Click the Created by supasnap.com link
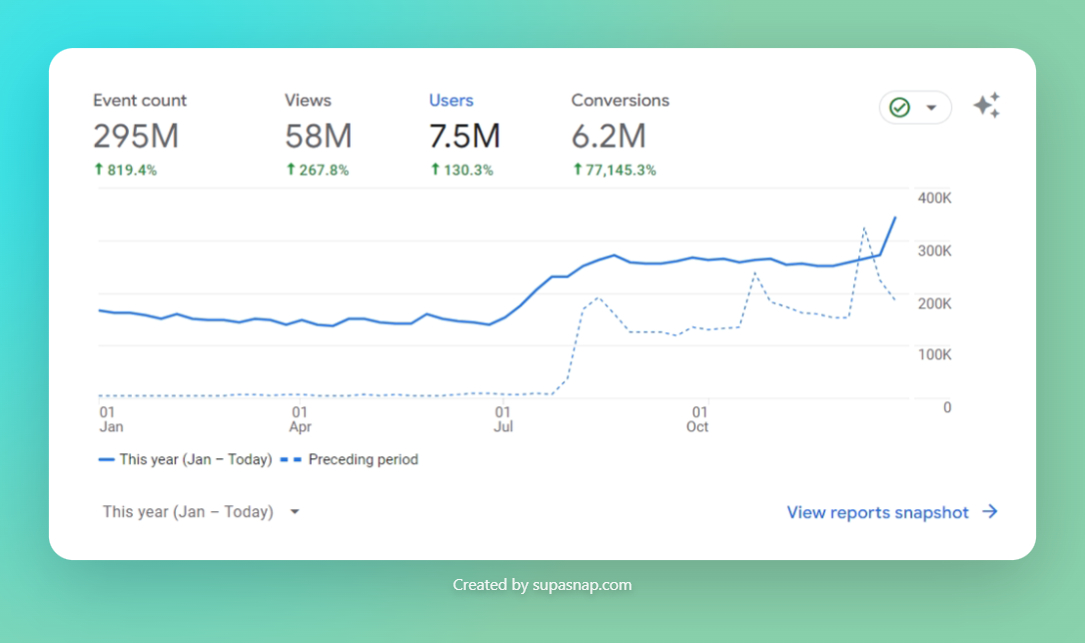The width and height of the screenshot is (1085, 643). (542, 585)
